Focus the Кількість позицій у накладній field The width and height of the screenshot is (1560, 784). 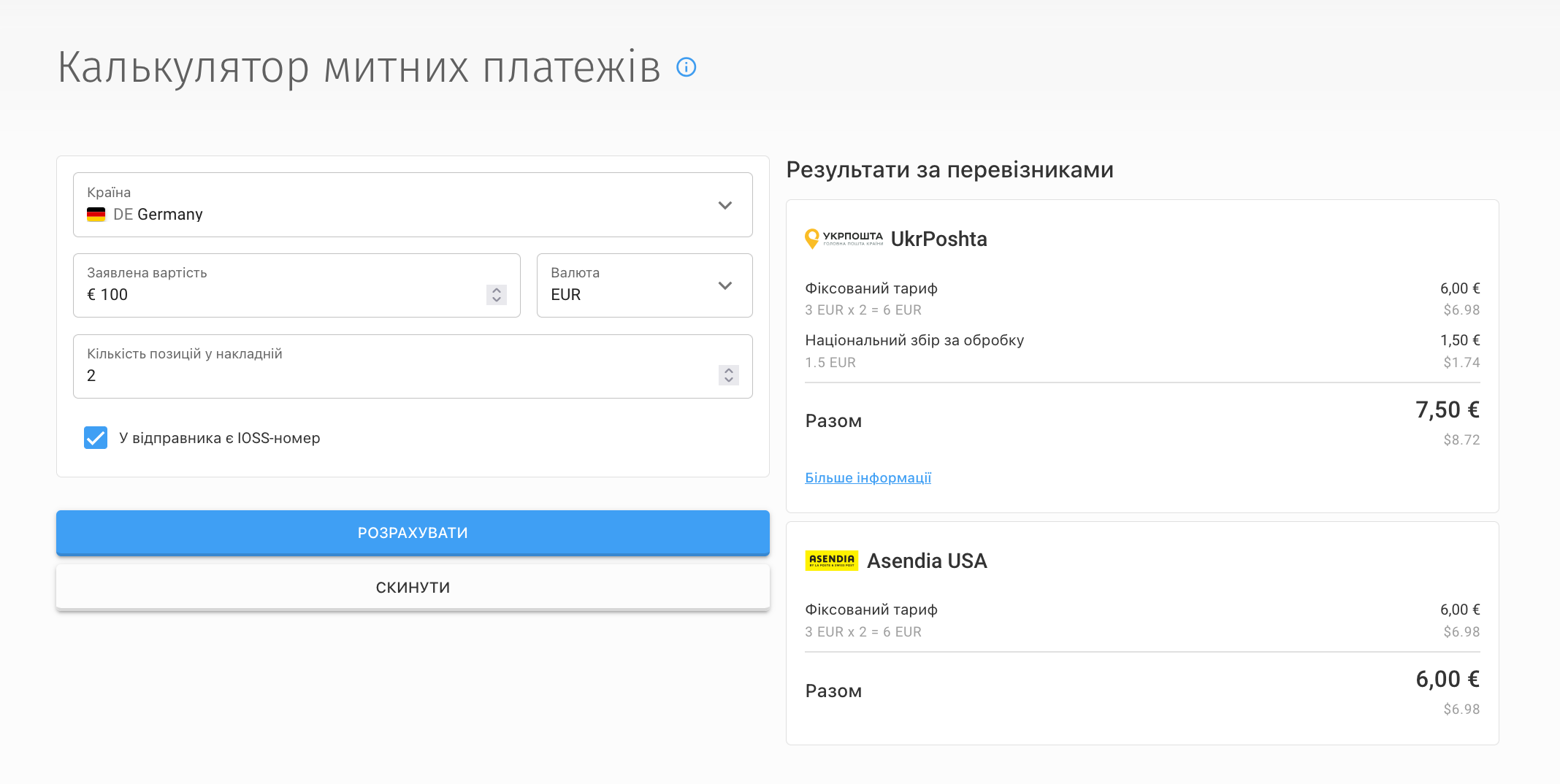[413, 366]
